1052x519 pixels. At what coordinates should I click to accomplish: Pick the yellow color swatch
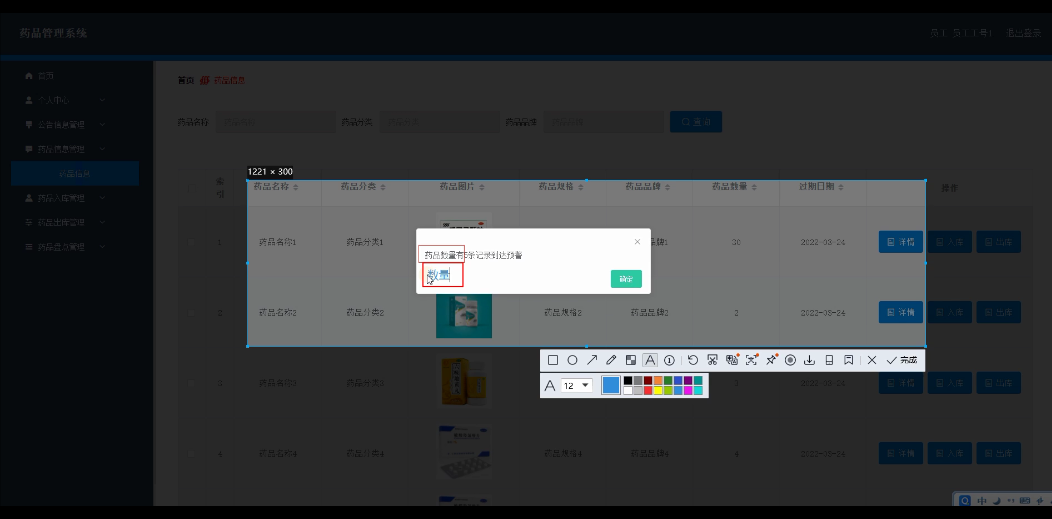tap(658, 390)
